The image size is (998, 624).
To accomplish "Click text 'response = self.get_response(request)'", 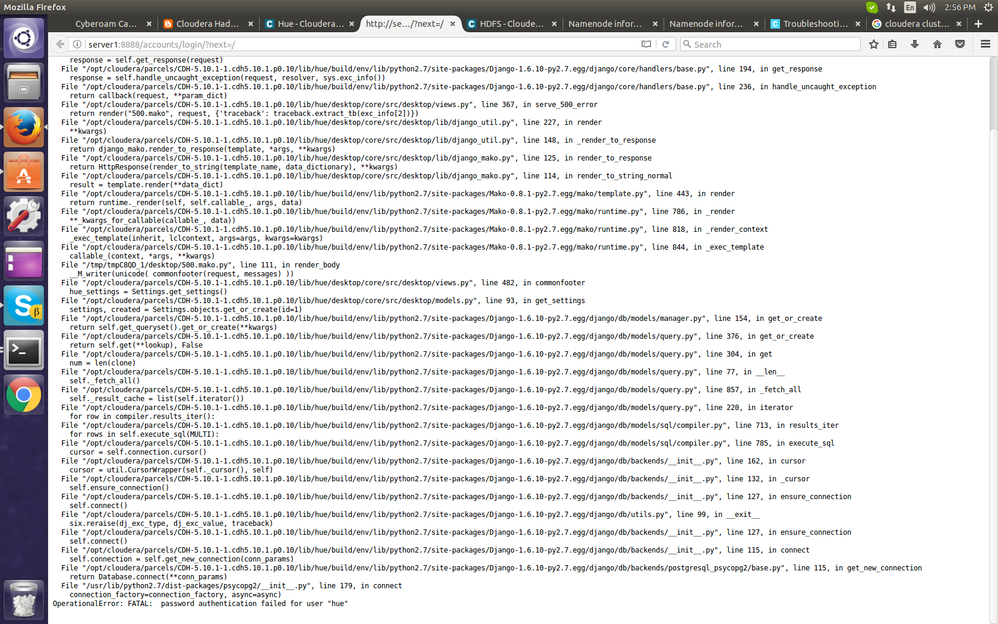I will (x=146, y=60).
